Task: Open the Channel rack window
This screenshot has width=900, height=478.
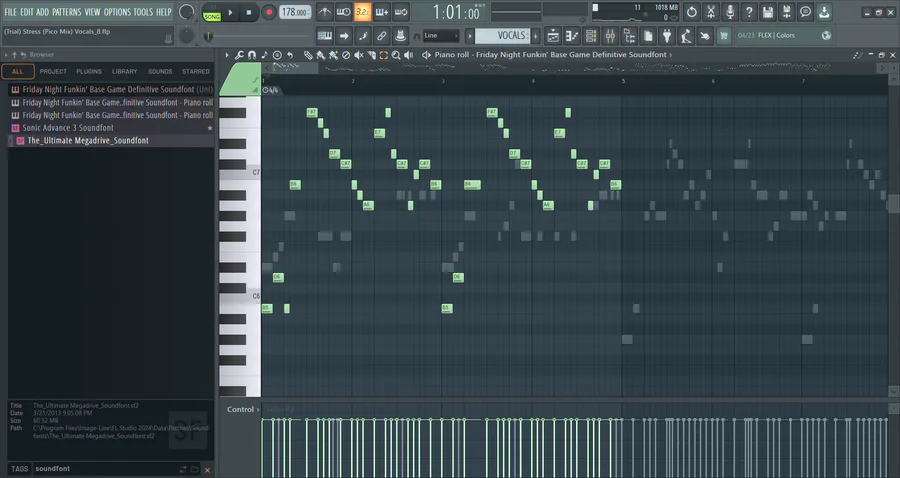Action: coord(591,36)
